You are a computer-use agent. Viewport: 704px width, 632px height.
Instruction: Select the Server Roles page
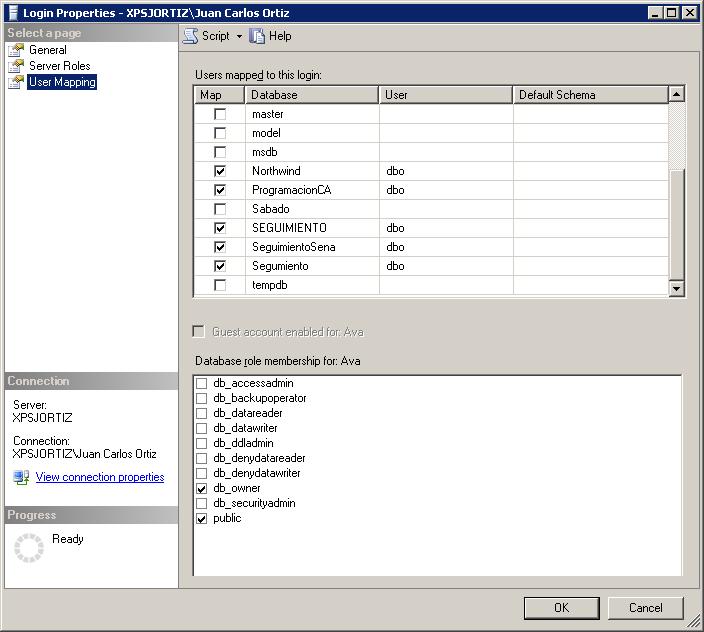coord(60,66)
